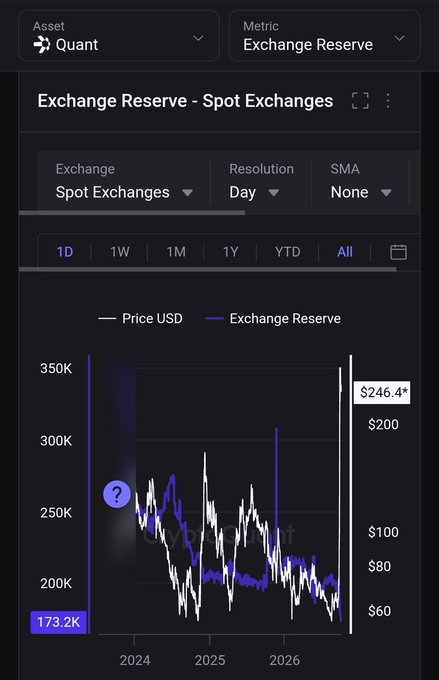This screenshot has height=680, width=439.
Task: Click the 2025 x-axis label
Action: [x=210, y=660]
